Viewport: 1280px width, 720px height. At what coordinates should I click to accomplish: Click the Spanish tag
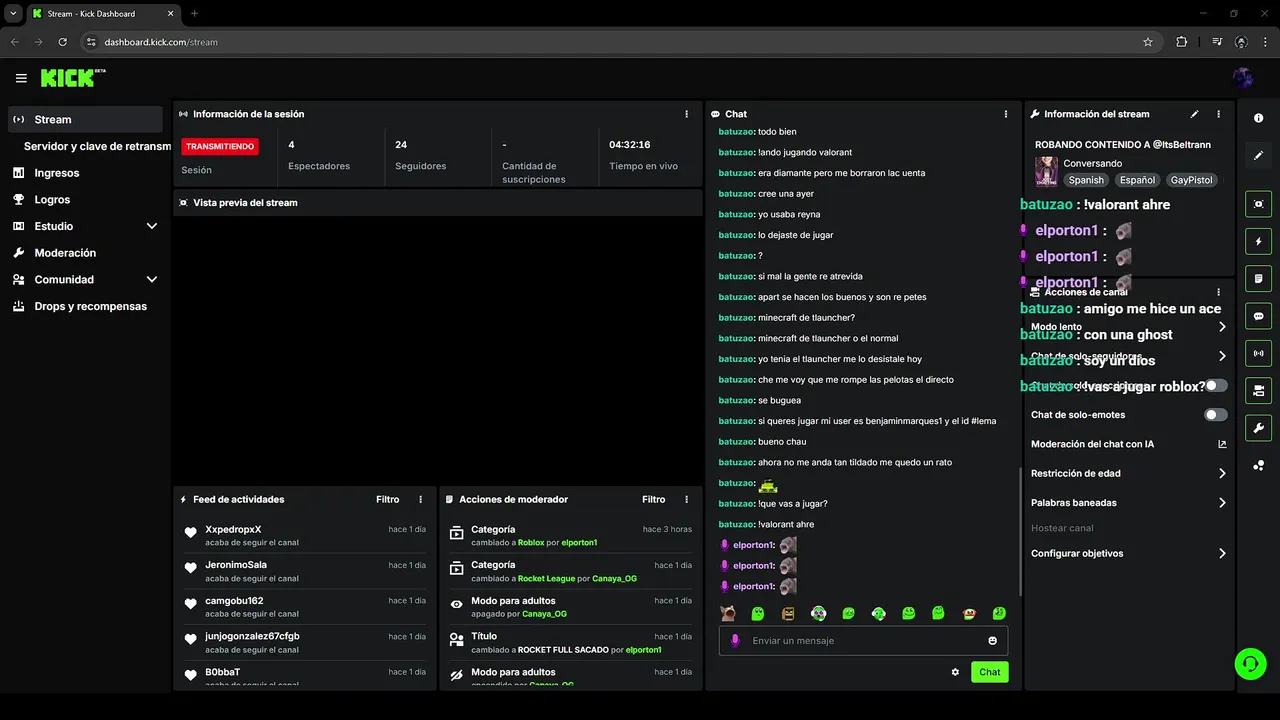click(1086, 180)
